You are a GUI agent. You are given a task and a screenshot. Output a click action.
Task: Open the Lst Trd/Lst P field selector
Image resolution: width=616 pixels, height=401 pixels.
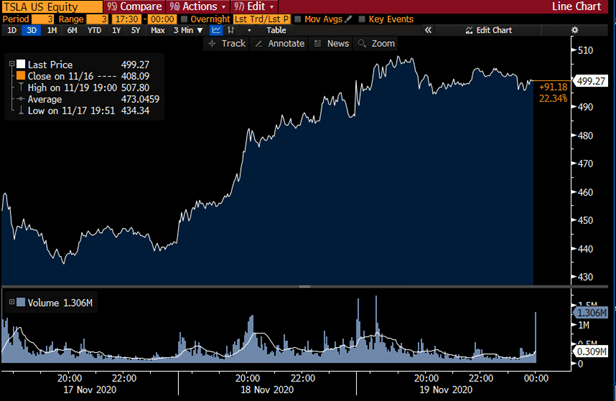[x=262, y=19]
